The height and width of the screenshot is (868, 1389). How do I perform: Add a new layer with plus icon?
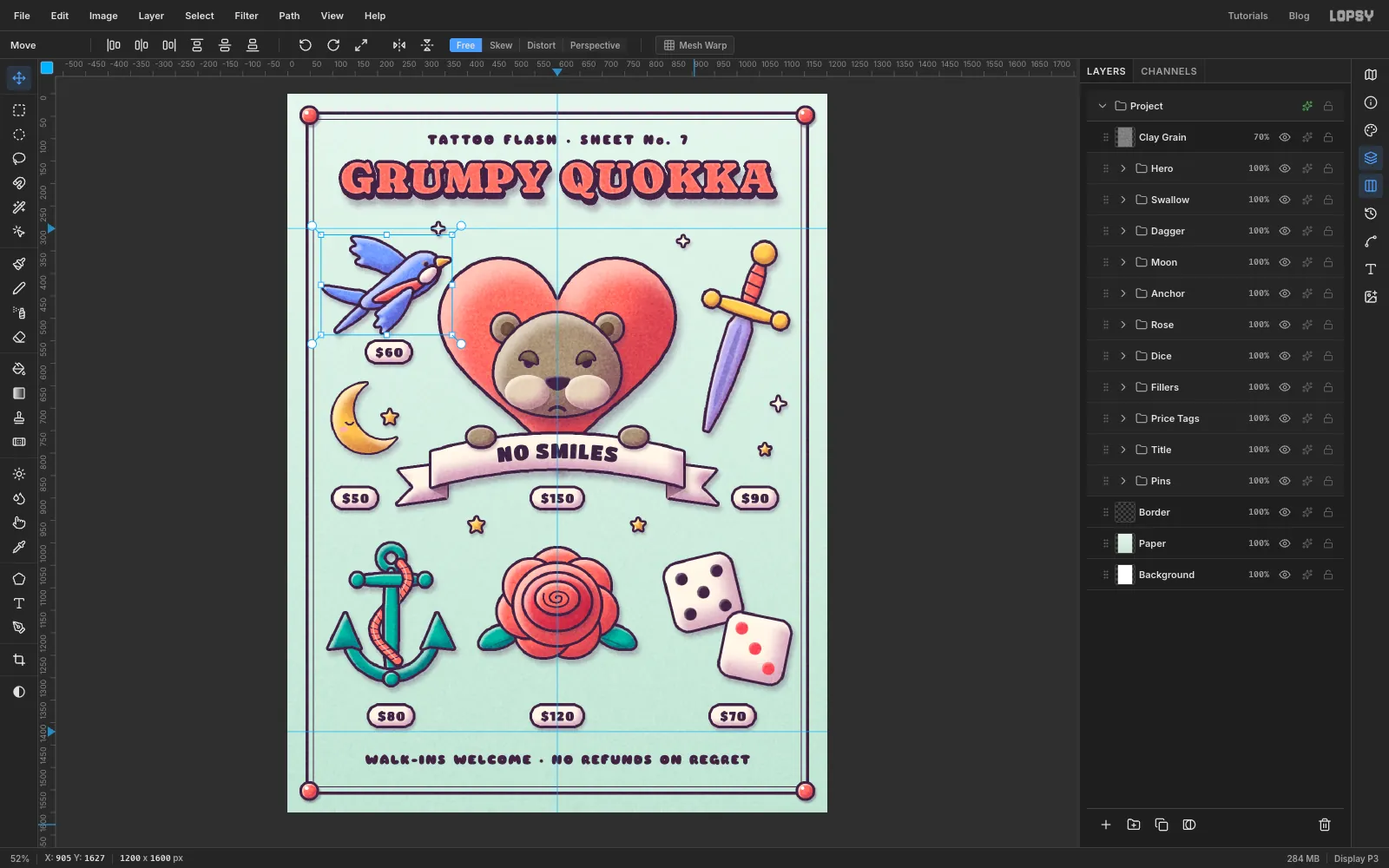(1106, 825)
